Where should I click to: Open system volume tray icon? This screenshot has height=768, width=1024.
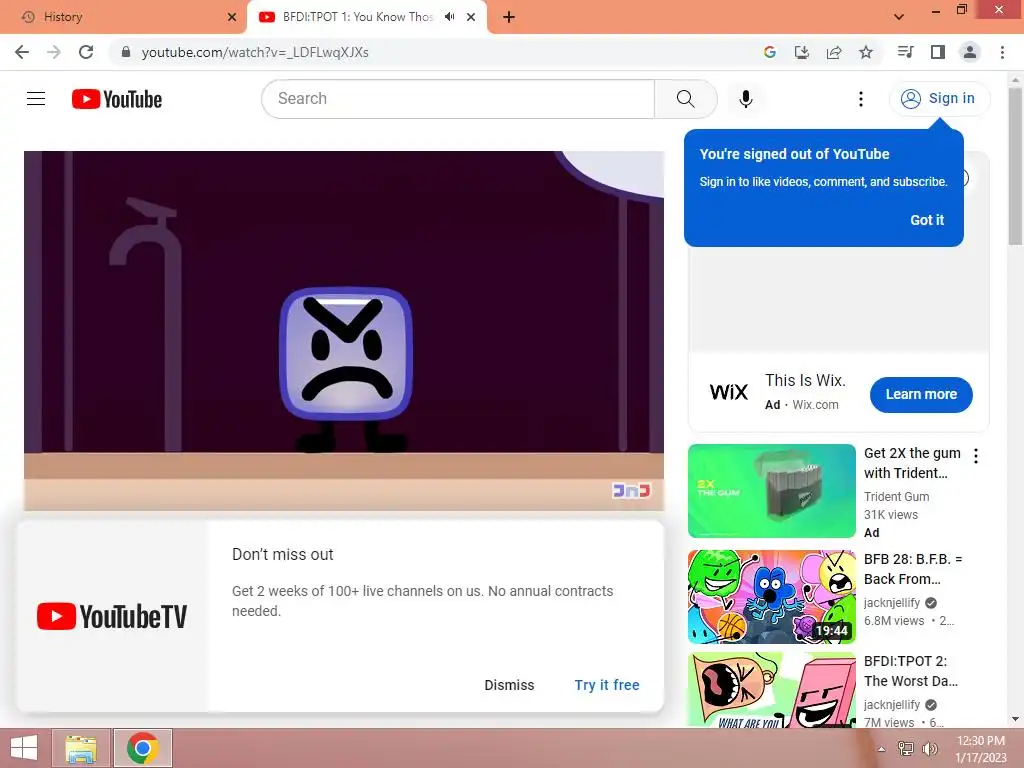[929, 748]
